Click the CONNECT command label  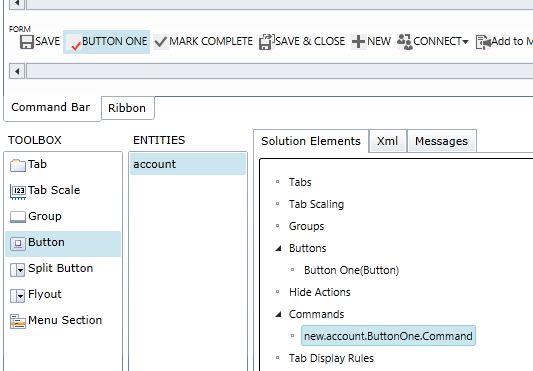click(x=437, y=41)
